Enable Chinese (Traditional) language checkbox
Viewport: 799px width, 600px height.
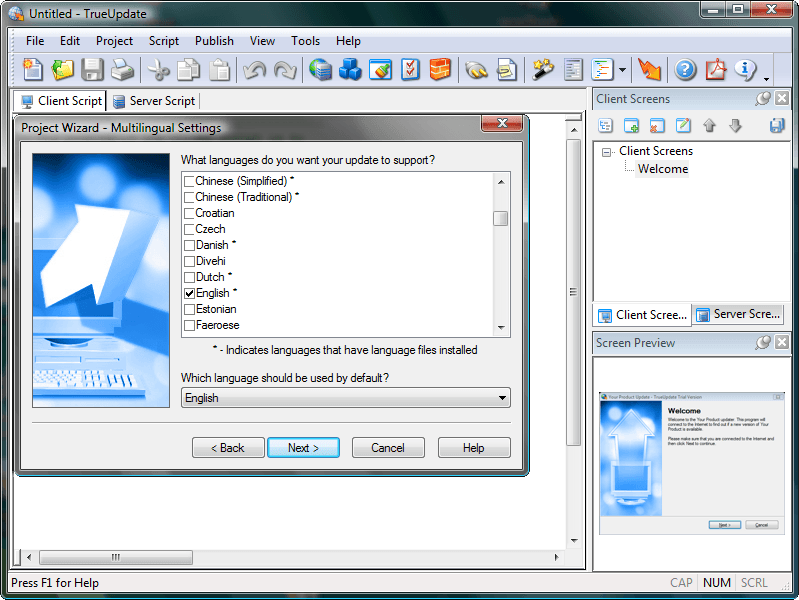click(189, 197)
